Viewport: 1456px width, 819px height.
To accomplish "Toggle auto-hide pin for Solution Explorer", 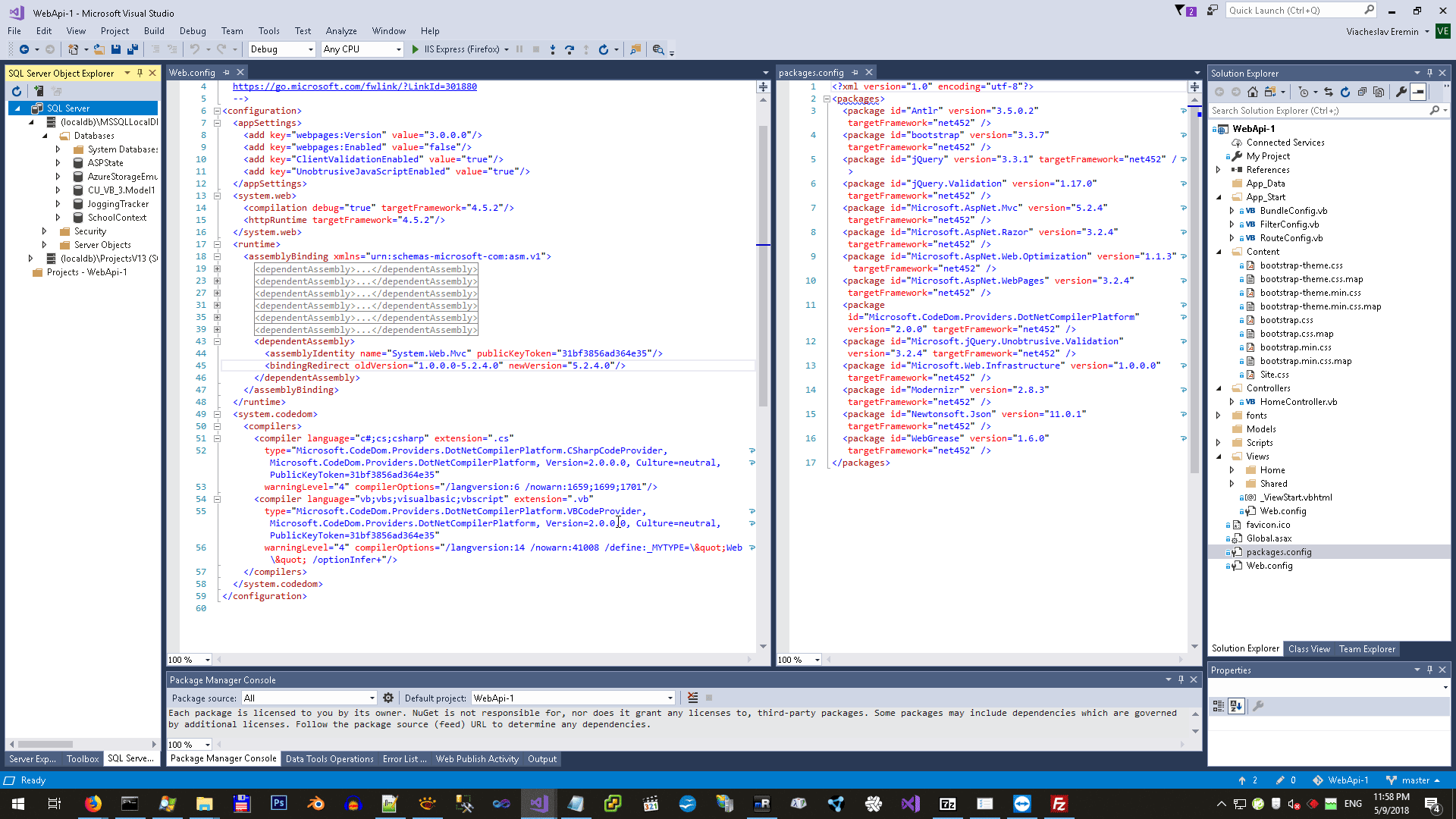I will (1429, 73).
